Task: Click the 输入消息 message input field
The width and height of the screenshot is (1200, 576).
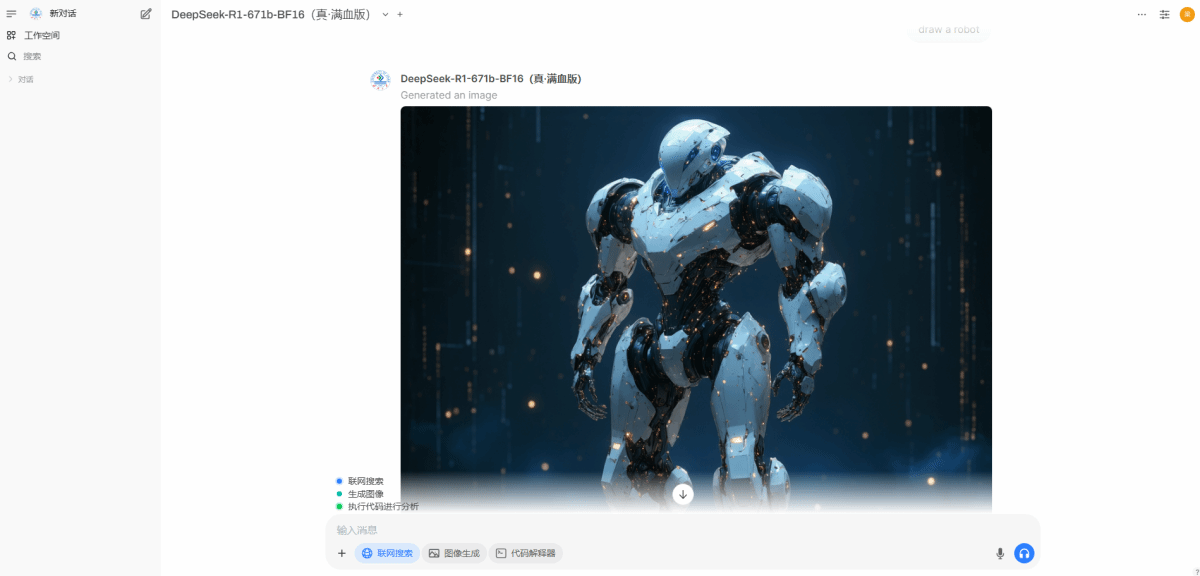Action: point(660,529)
